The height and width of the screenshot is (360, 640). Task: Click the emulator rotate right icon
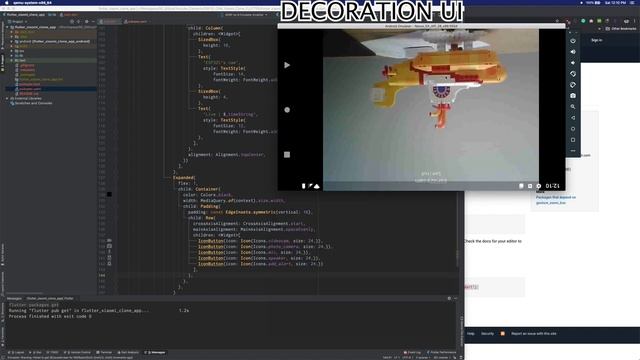click(x=573, y=85)
